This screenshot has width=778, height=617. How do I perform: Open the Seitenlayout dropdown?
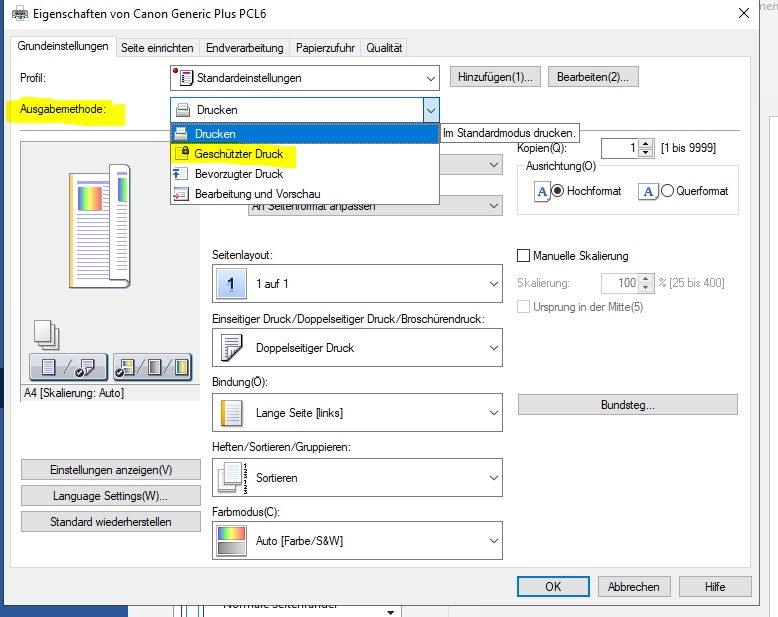point(357,284)
